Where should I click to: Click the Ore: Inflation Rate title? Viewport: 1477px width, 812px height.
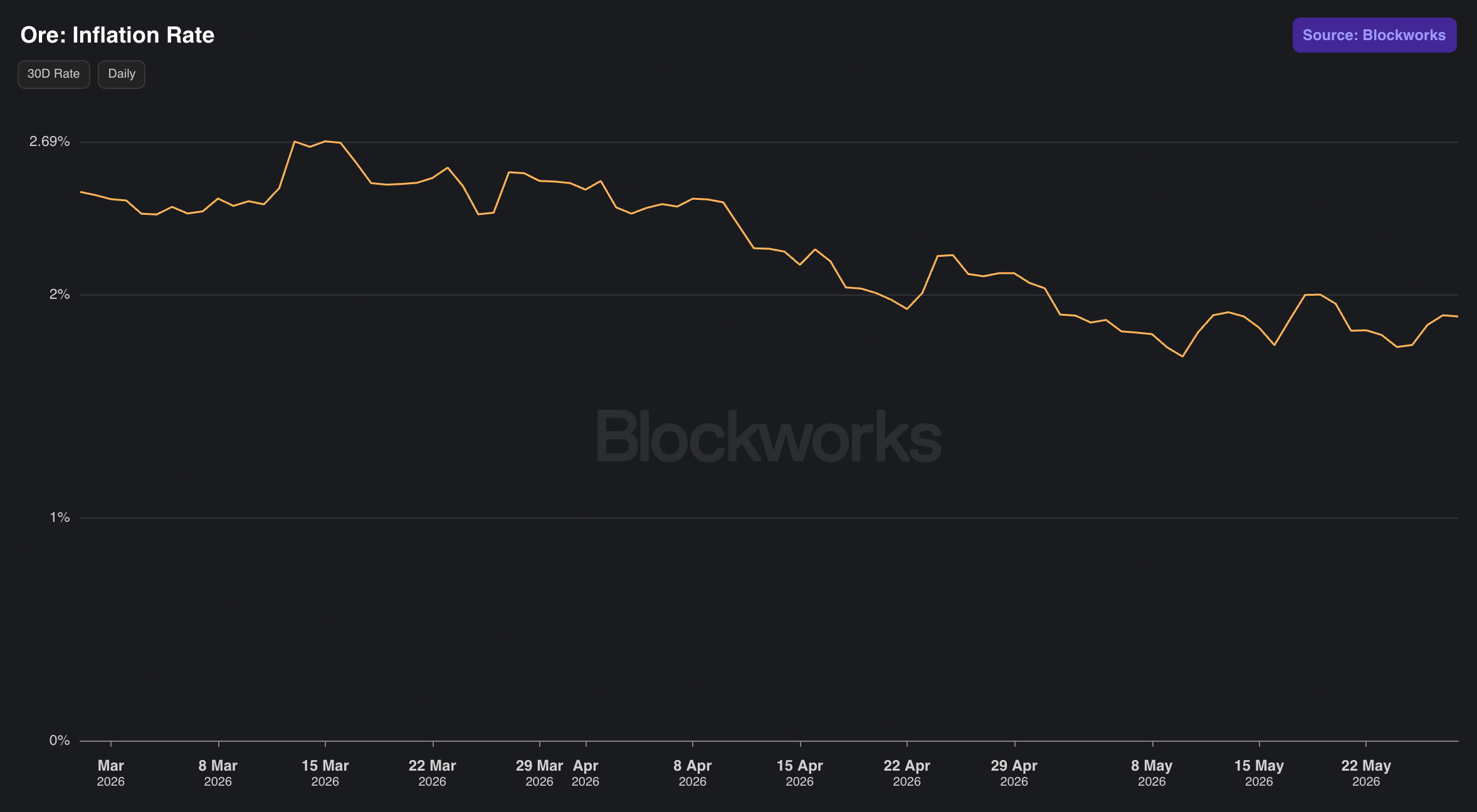[117, 35]
